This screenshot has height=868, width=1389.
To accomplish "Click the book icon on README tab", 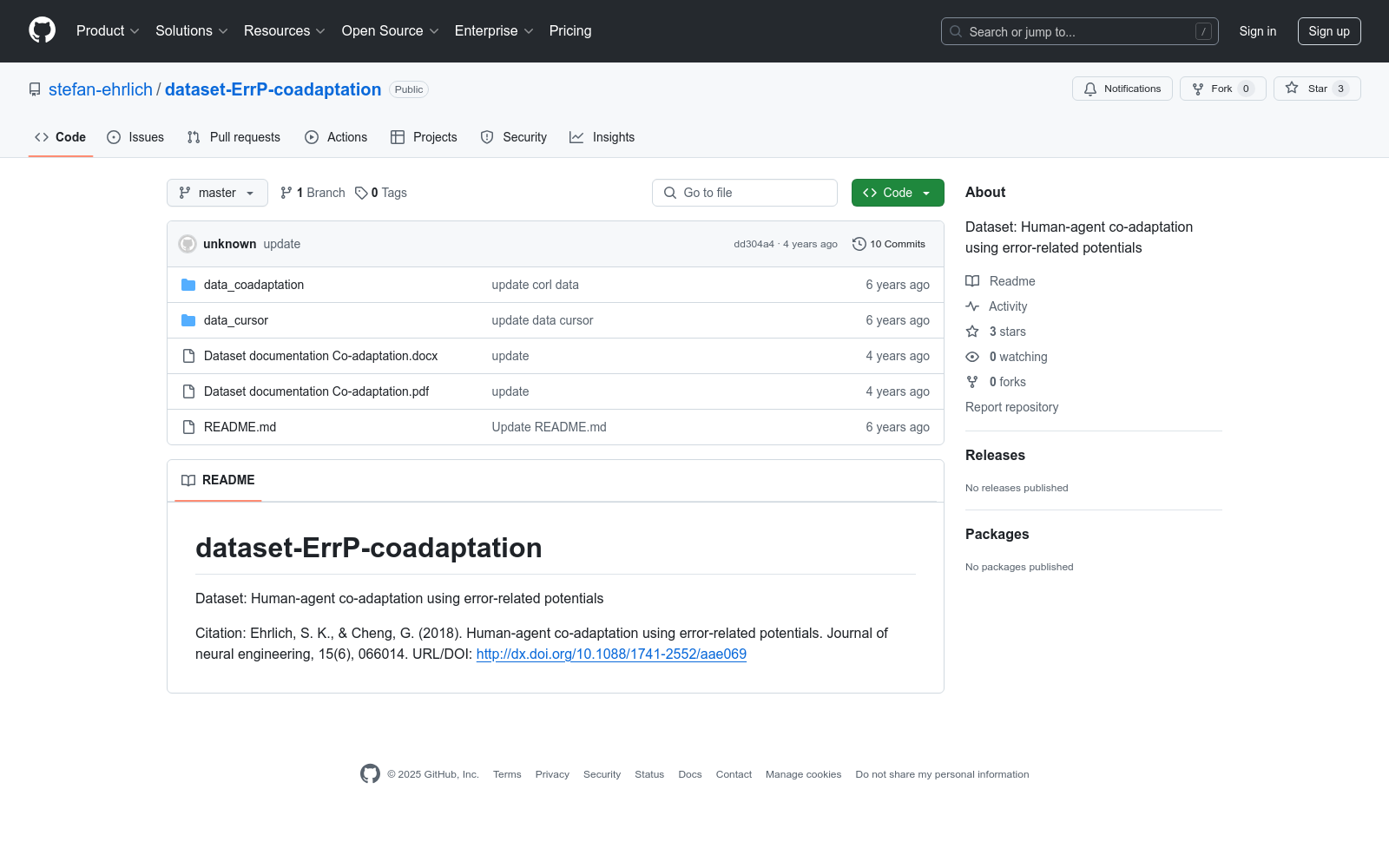I will click(x=188, y=480).
